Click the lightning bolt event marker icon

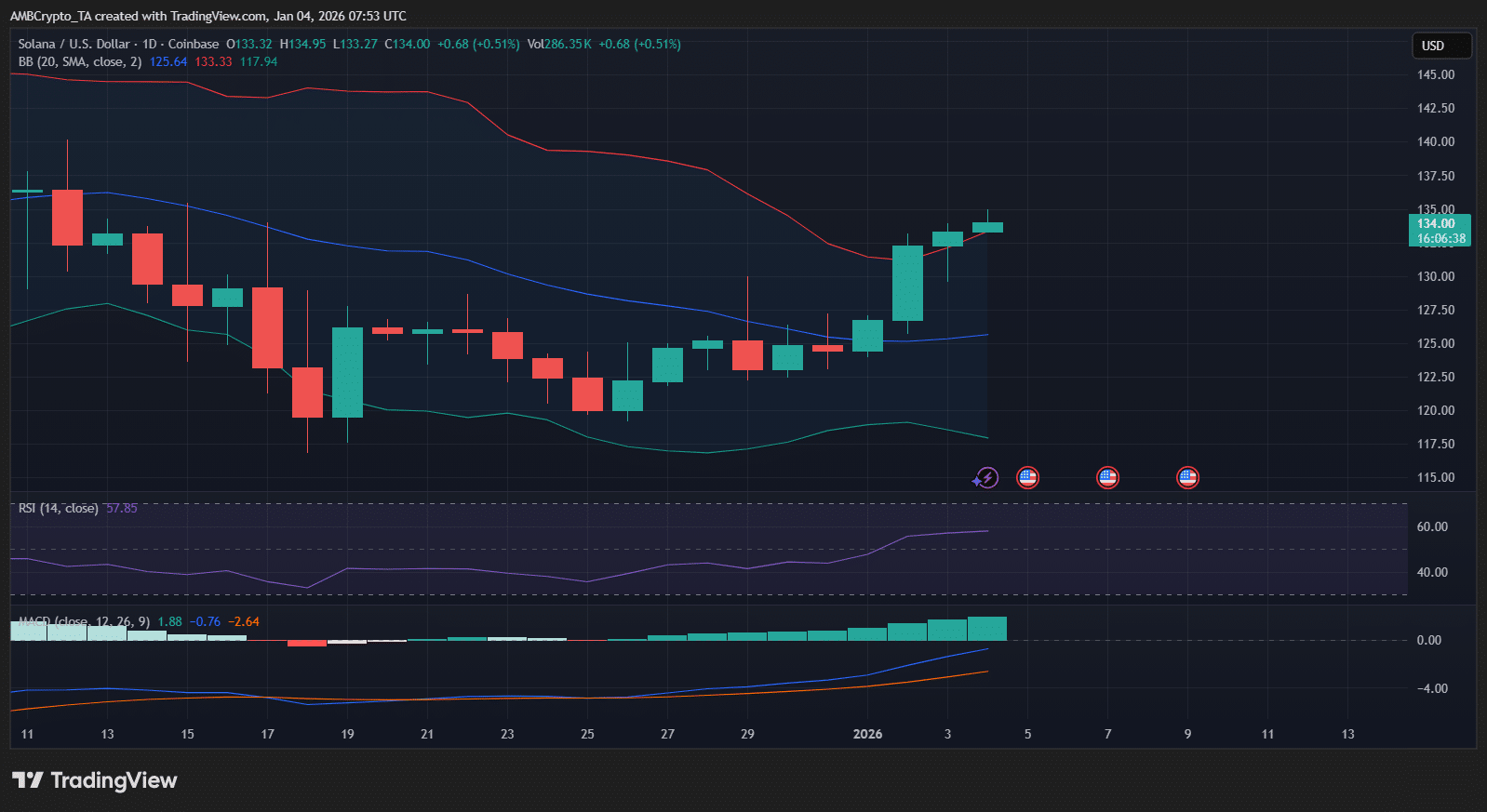point(985,478)
